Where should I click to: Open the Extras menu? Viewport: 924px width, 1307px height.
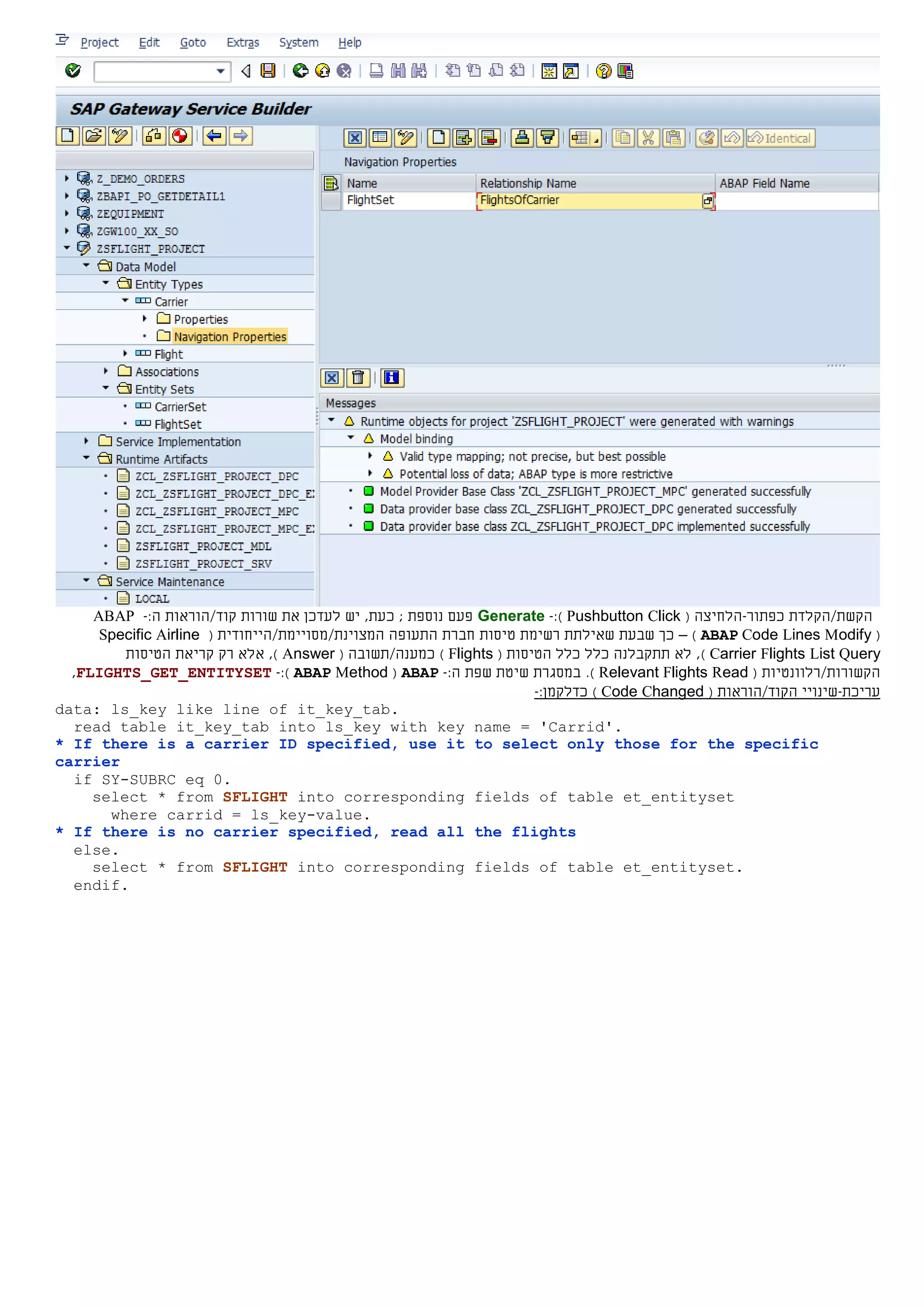(x=242, y=43)
